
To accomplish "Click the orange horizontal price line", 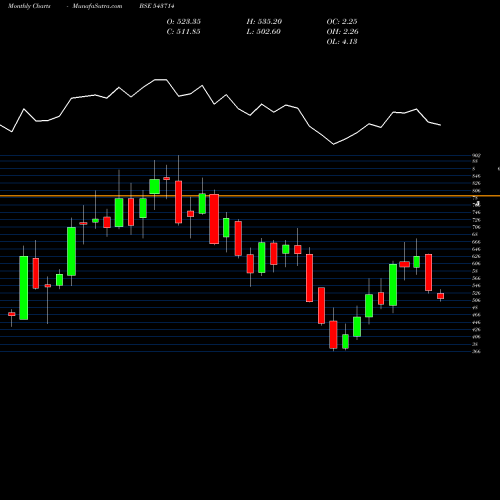I will pyautogui.click(x=250, y=196).
